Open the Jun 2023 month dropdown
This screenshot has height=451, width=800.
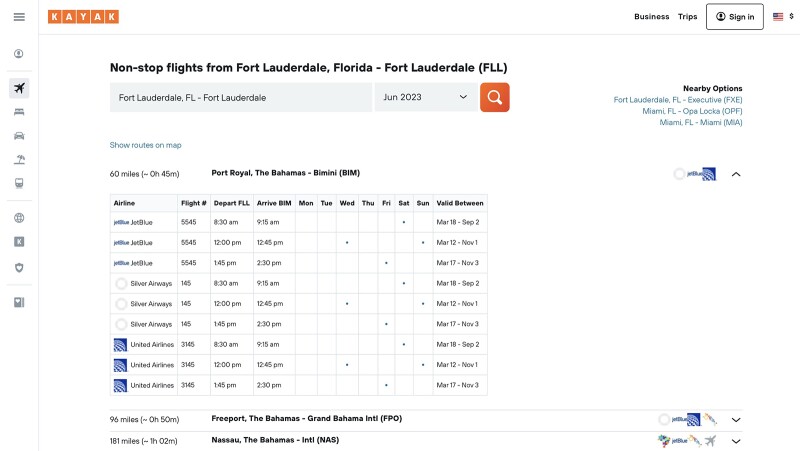(x=425, y=97)
